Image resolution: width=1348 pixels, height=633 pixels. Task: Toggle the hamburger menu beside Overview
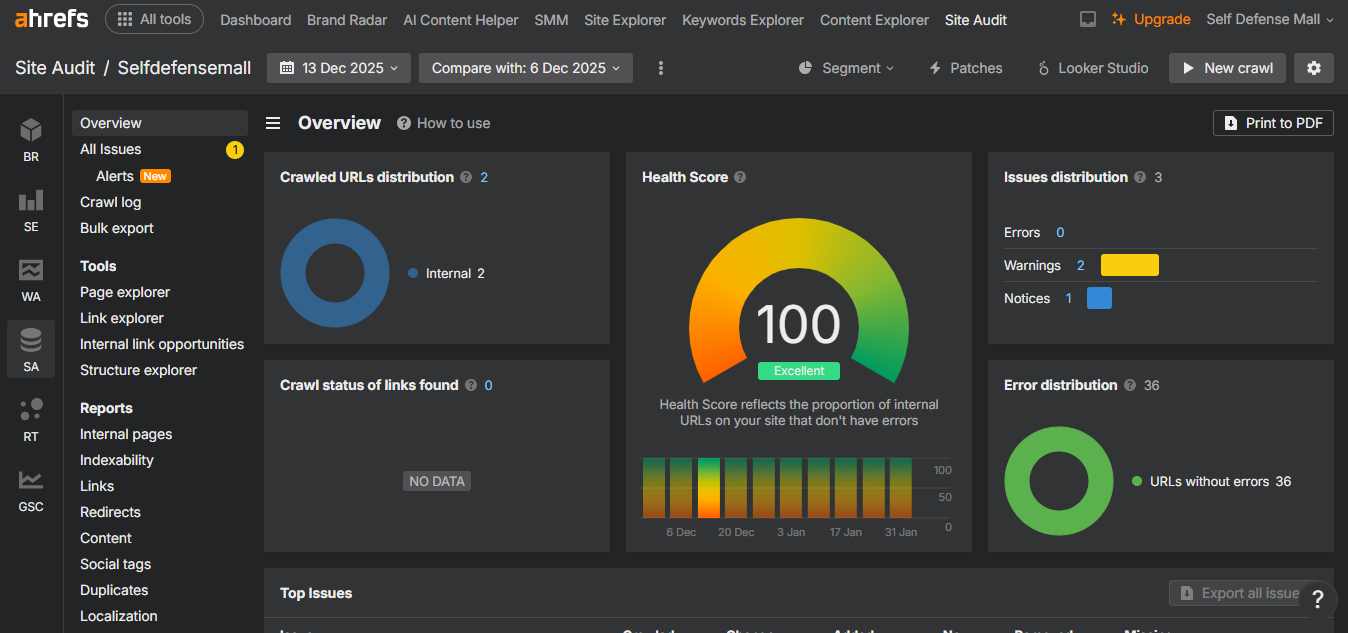point(272,123)
